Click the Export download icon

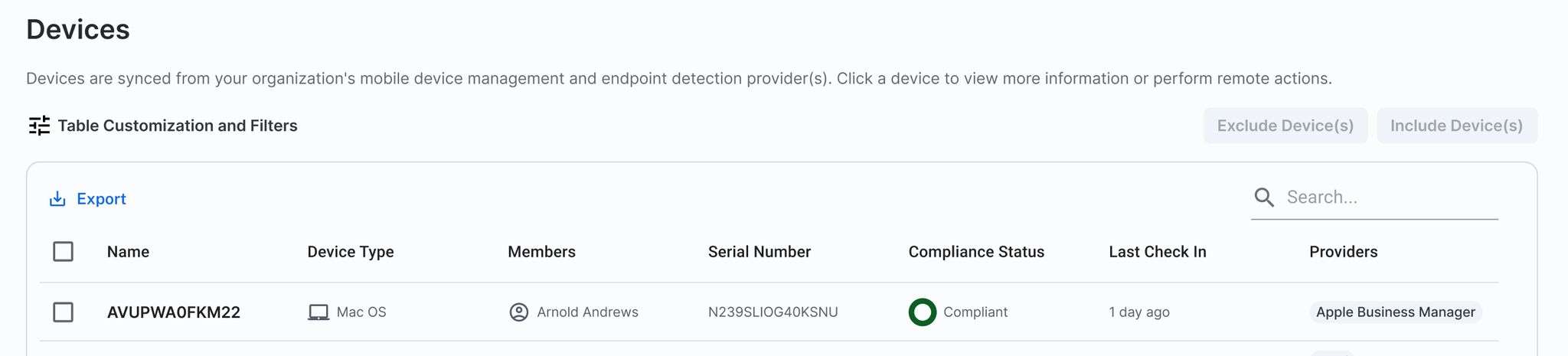(x=57, y=199)
